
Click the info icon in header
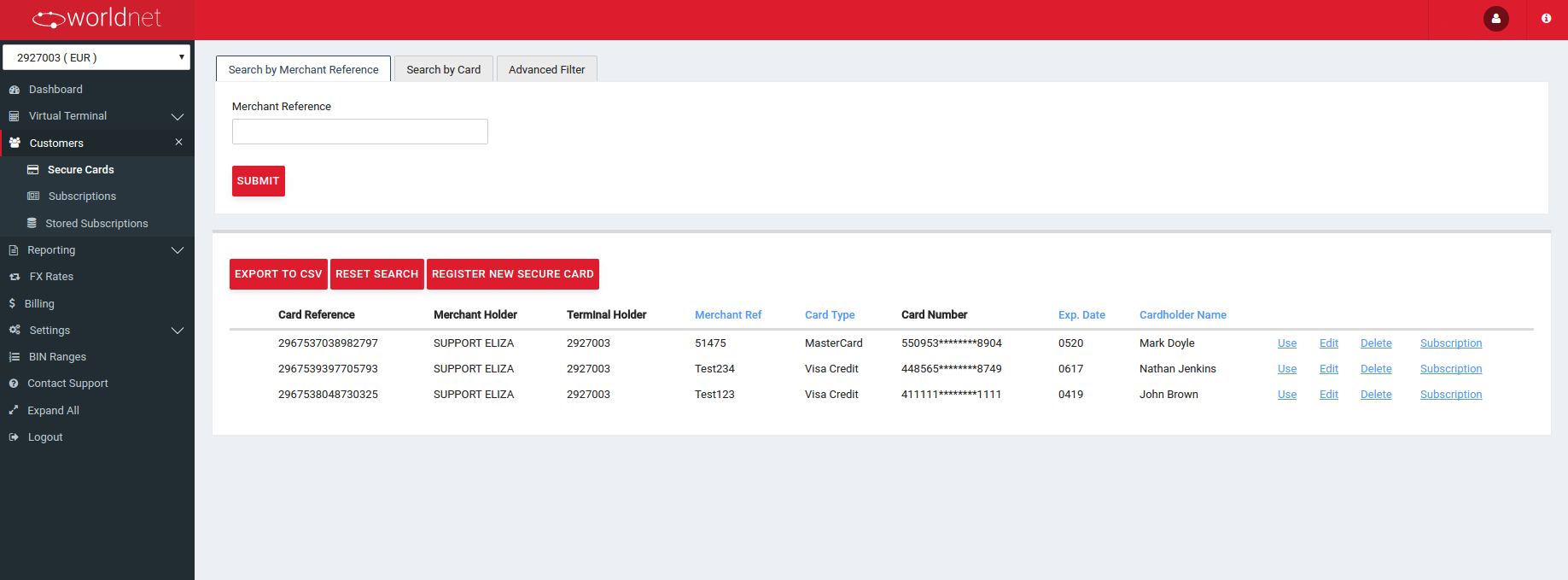1546,18
